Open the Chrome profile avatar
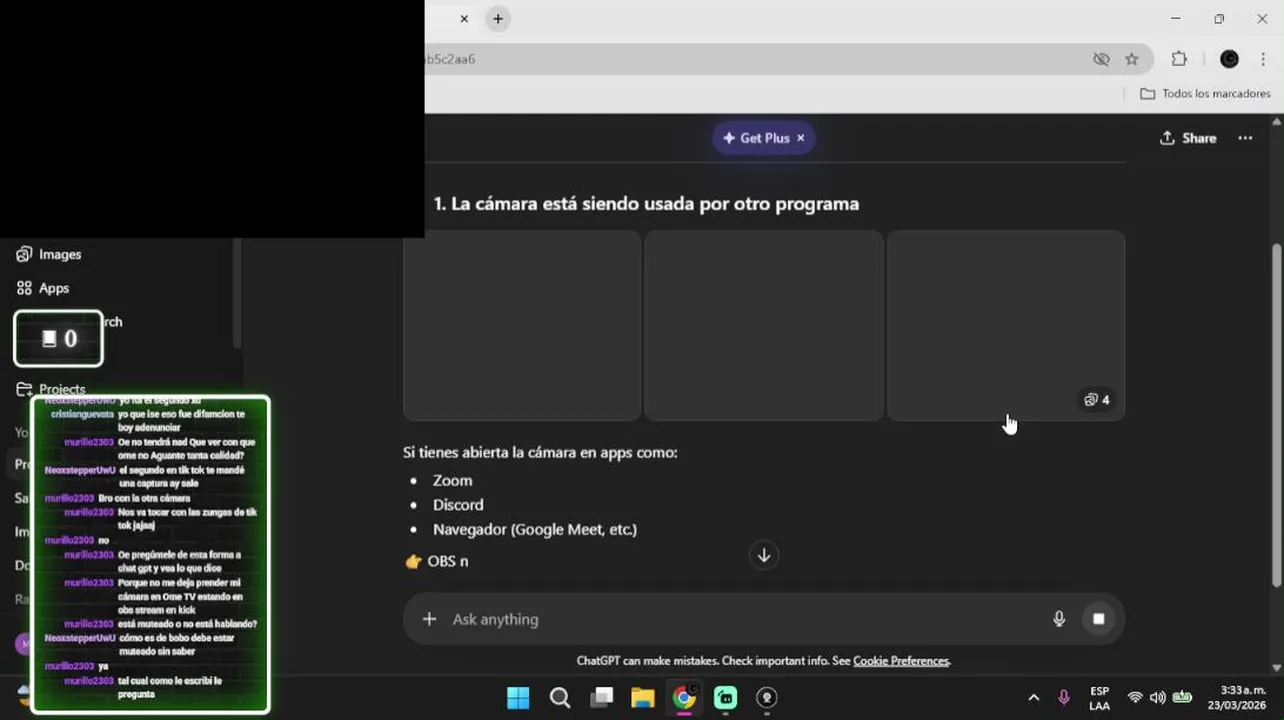 (x=1229, y=59)
